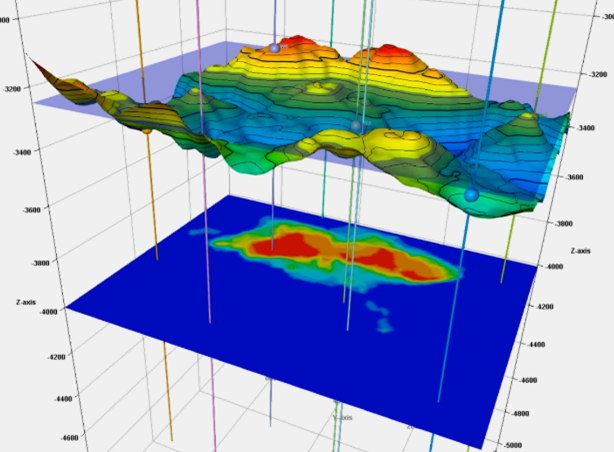The width and height of the screenshot is (614, 452).
Task: Click the orange marker sphere on the orange well line
Action: pyautogui.click(x=147, y=128)
